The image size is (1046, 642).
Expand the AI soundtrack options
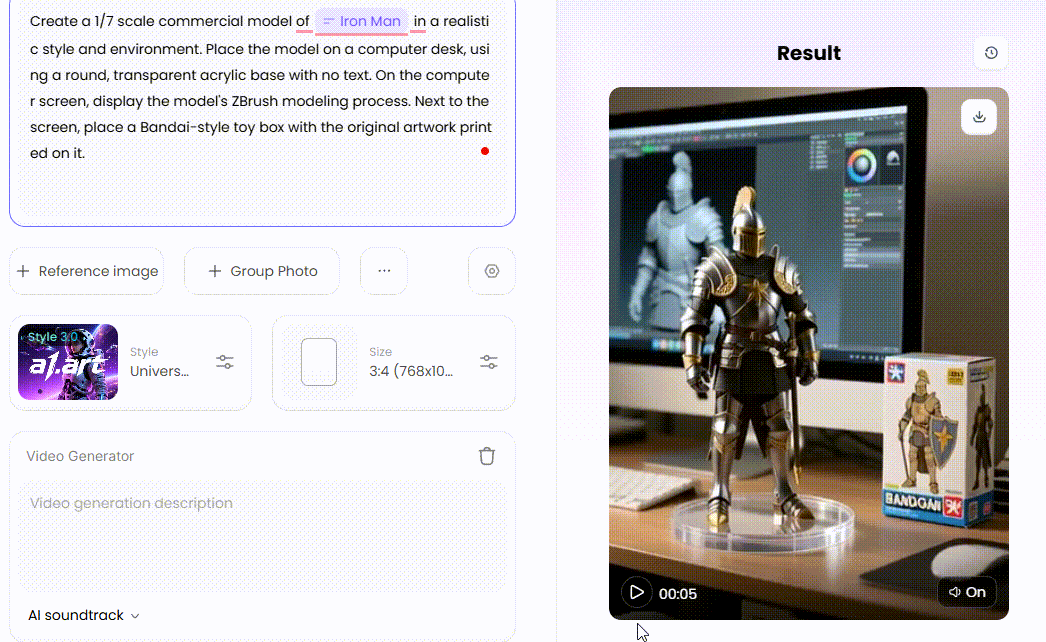(83, 614)
